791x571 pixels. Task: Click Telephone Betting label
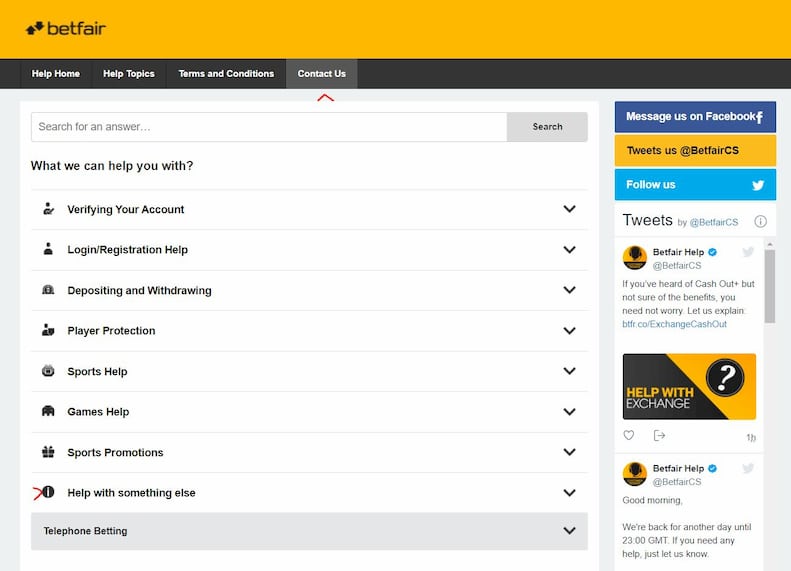pos(85,531)
